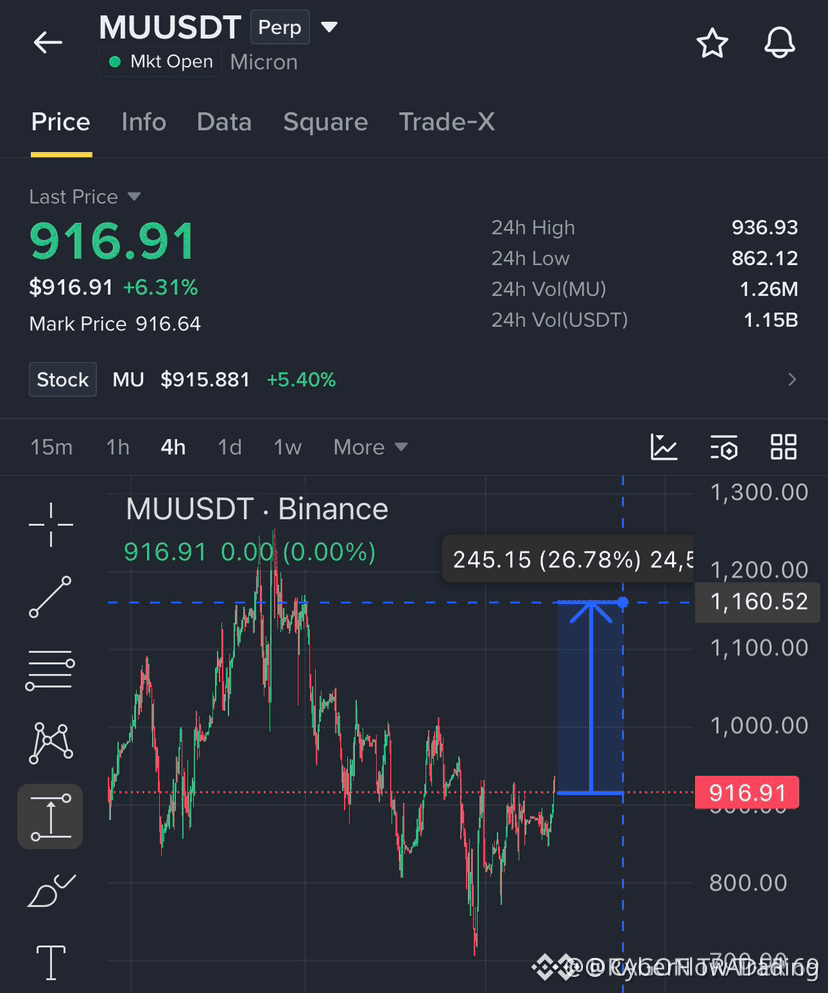This screenshot has height=993, width=828.
Task: Tap the Mkt Open status badge
Action: coord(160,61)
